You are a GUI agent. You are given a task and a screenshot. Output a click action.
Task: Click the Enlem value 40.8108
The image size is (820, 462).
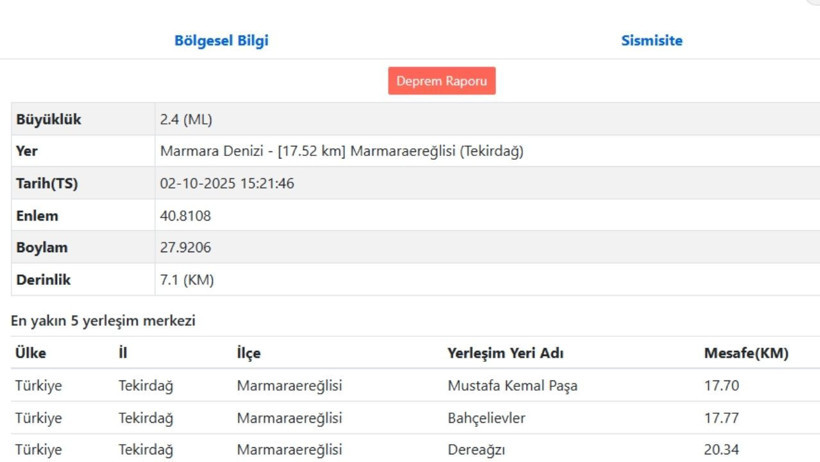tap(186, 216)
